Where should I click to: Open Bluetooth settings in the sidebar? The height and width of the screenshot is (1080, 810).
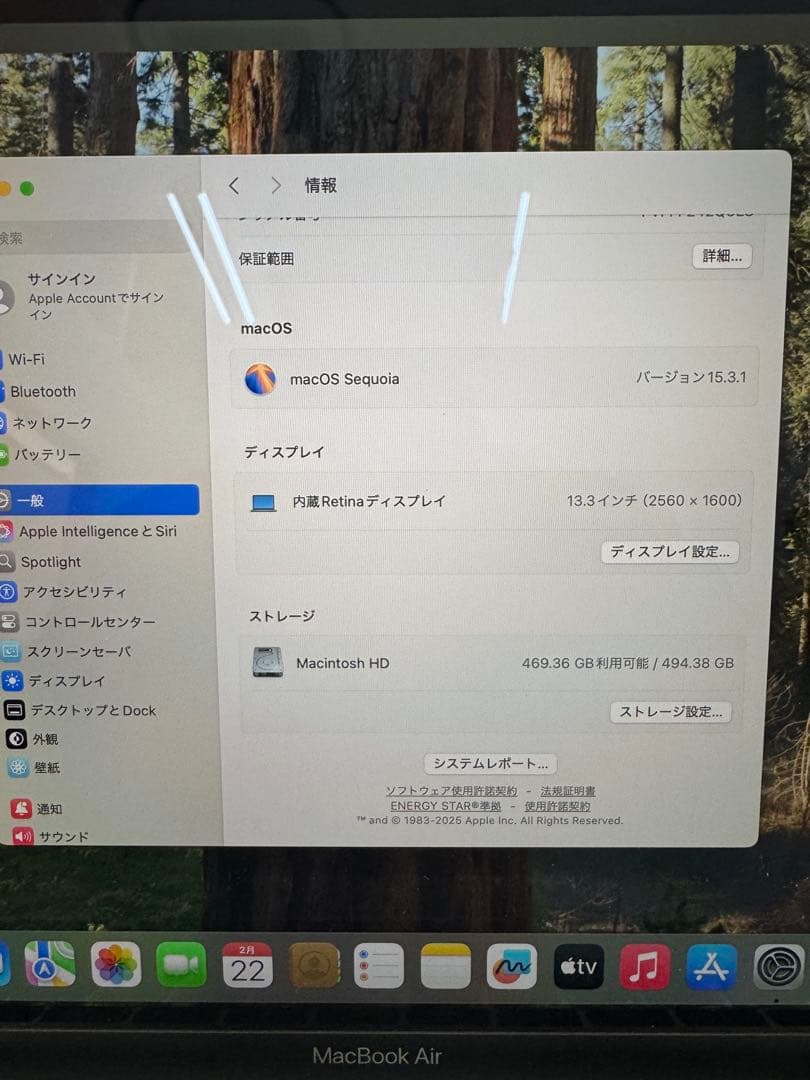coord(43,391)
